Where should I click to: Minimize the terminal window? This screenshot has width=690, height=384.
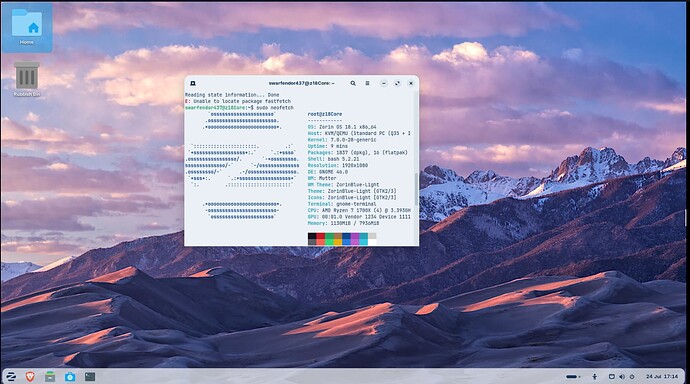(384, 83)
